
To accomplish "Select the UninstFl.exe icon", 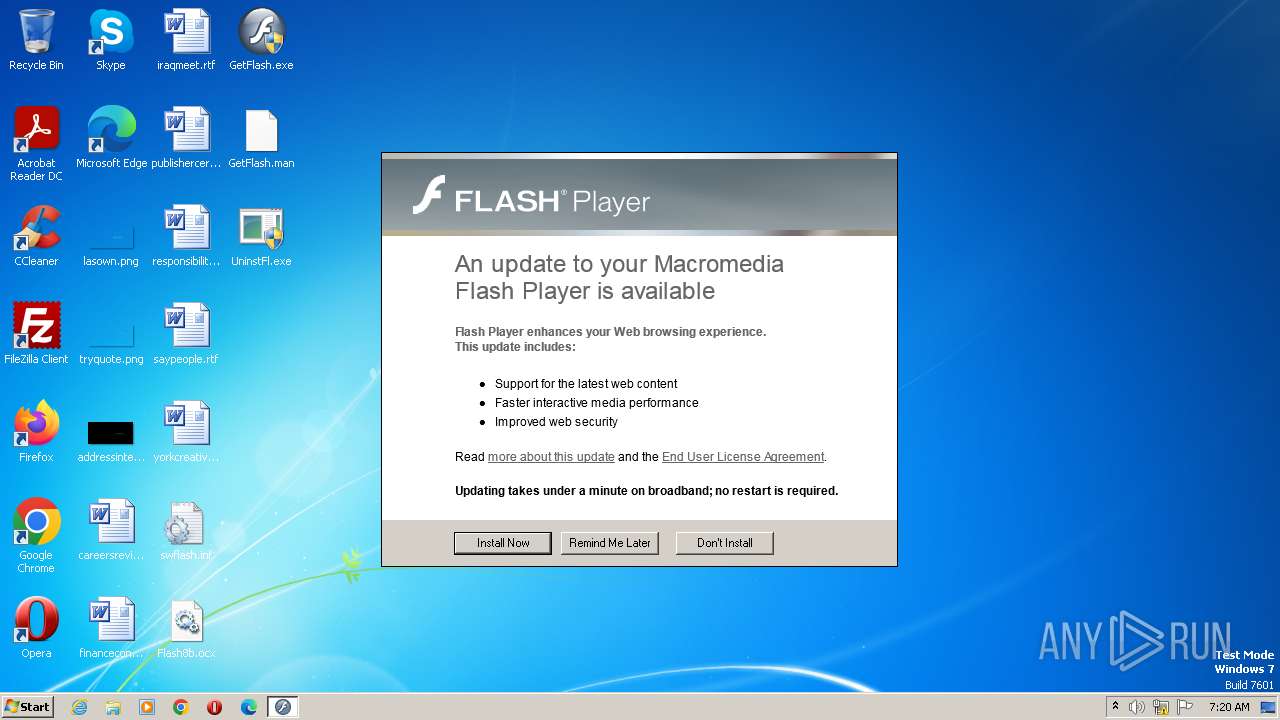I will [261, 236].
